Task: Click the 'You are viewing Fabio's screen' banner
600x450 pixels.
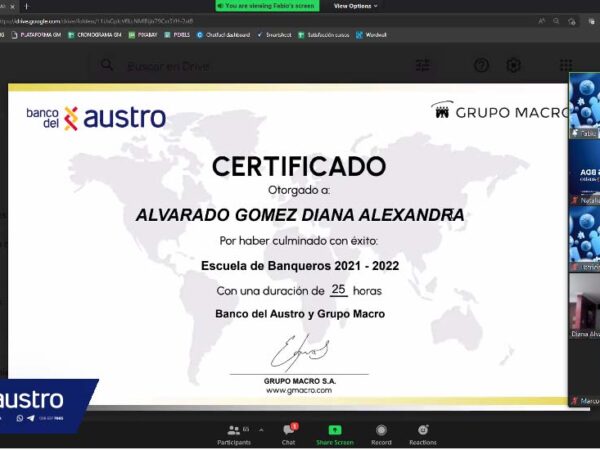Action: [x=267, y=6]
